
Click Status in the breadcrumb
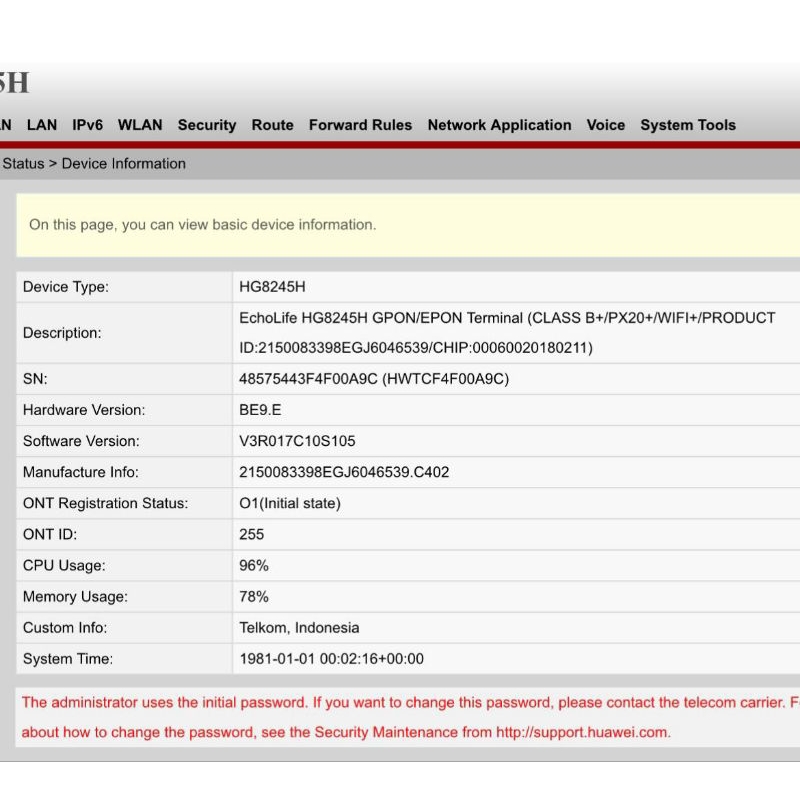[x=23, y=164]
